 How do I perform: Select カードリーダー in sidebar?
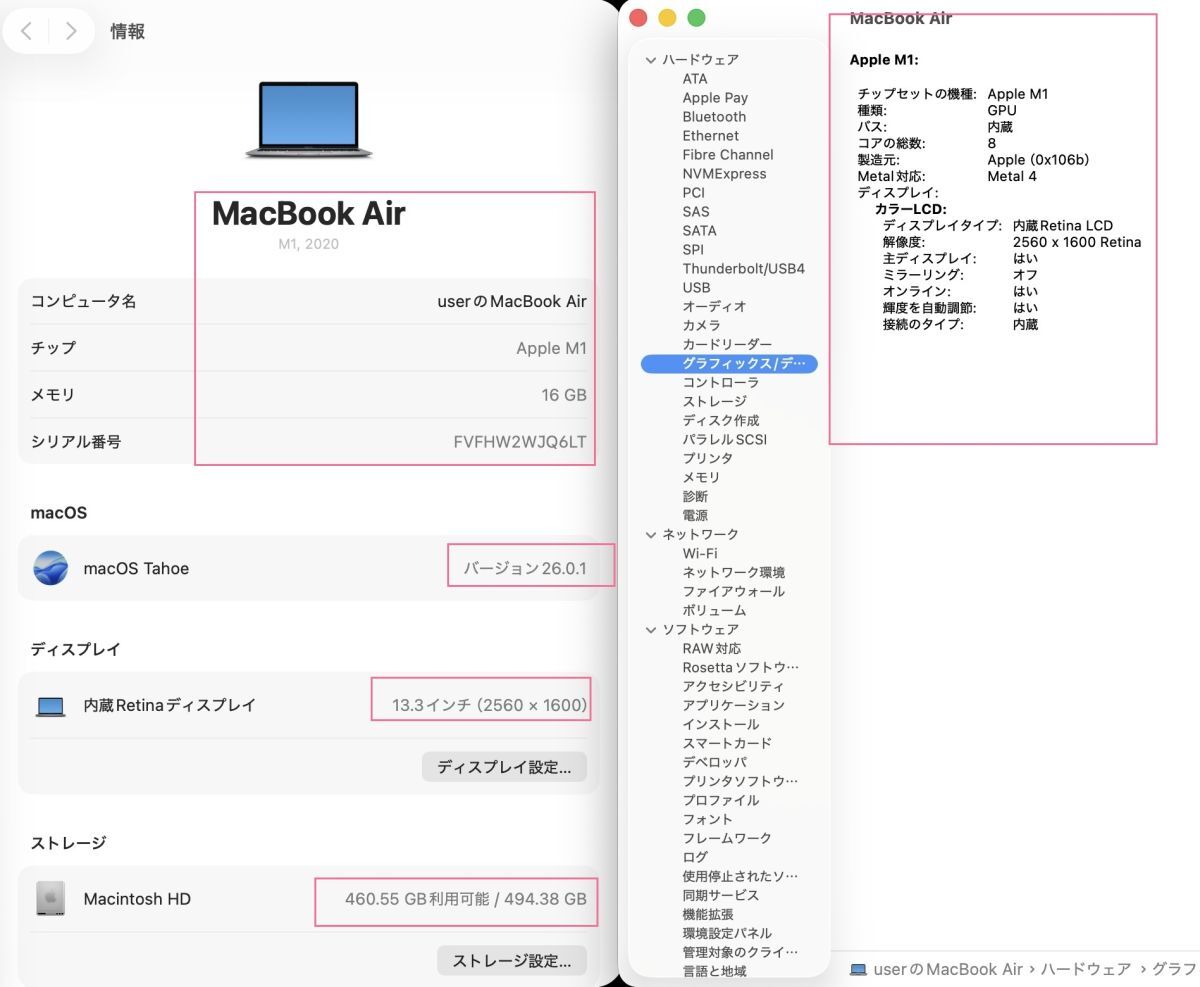(727, 345)
